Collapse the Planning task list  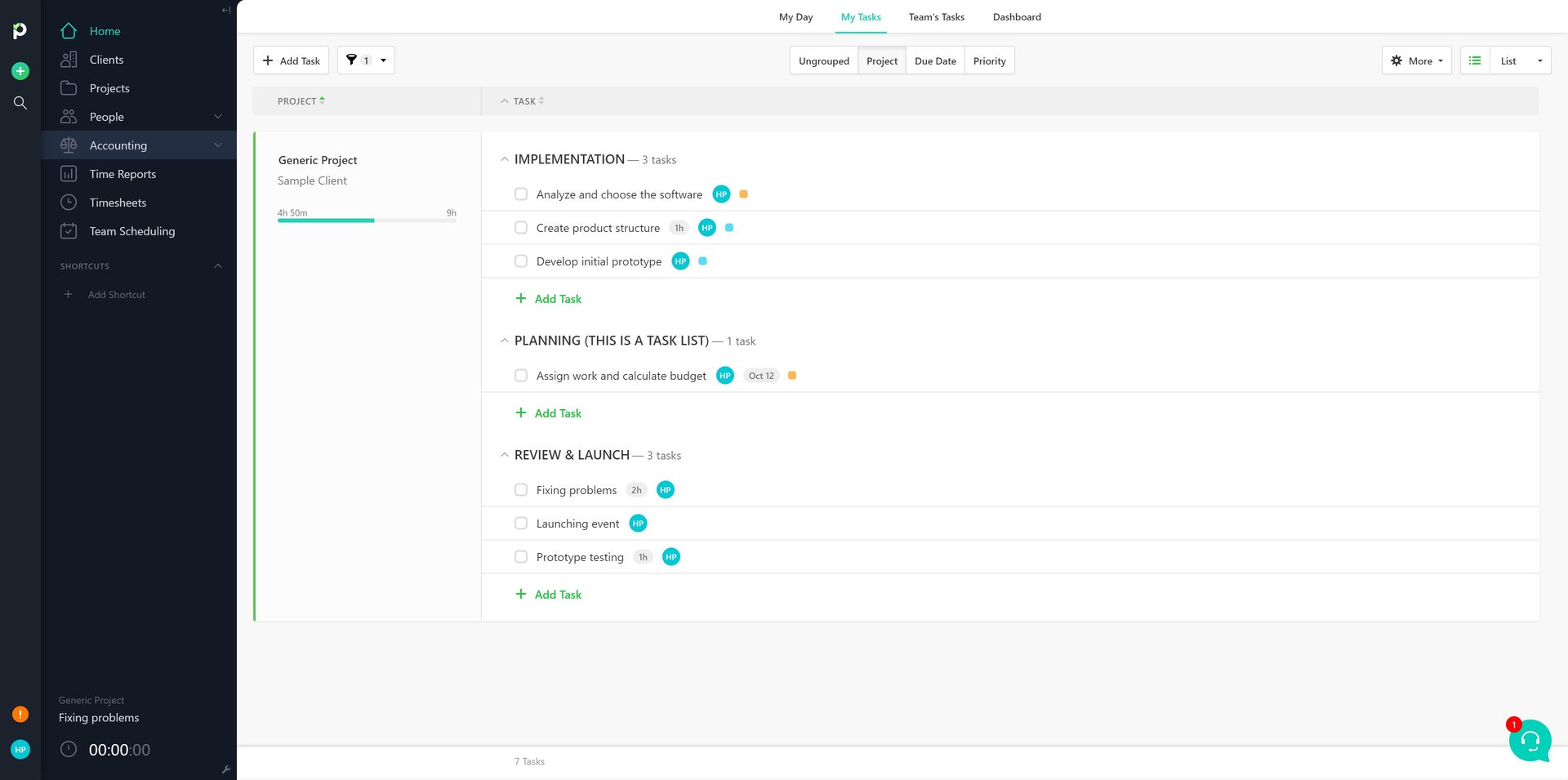coord(505,341)
